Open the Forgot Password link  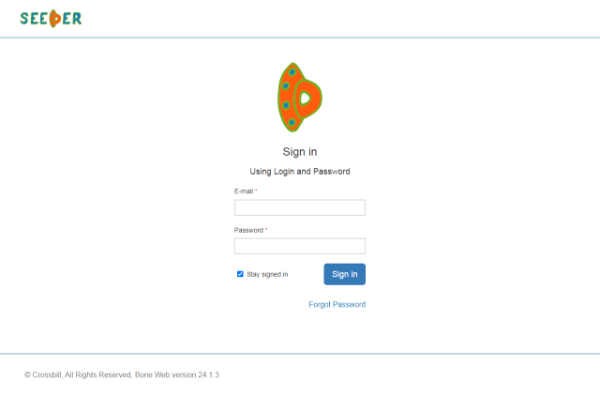tap(337, 304)
